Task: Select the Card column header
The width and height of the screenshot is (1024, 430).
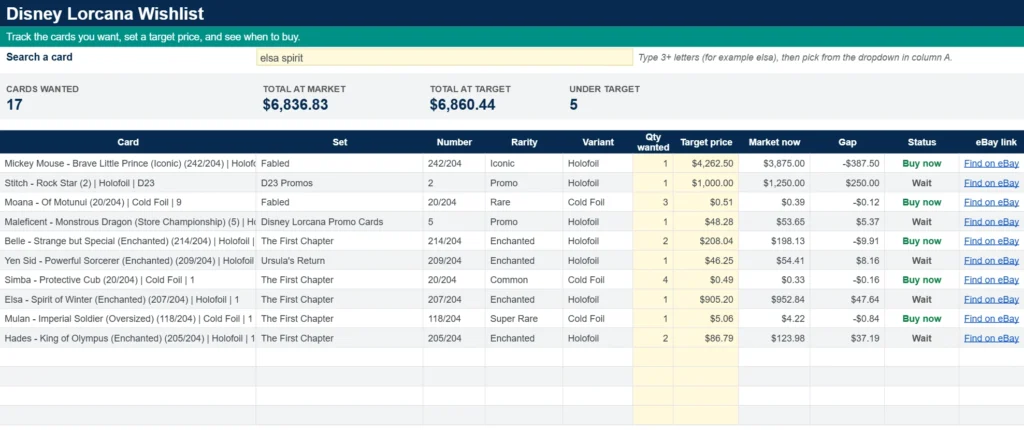Action: tap(128, 142)
